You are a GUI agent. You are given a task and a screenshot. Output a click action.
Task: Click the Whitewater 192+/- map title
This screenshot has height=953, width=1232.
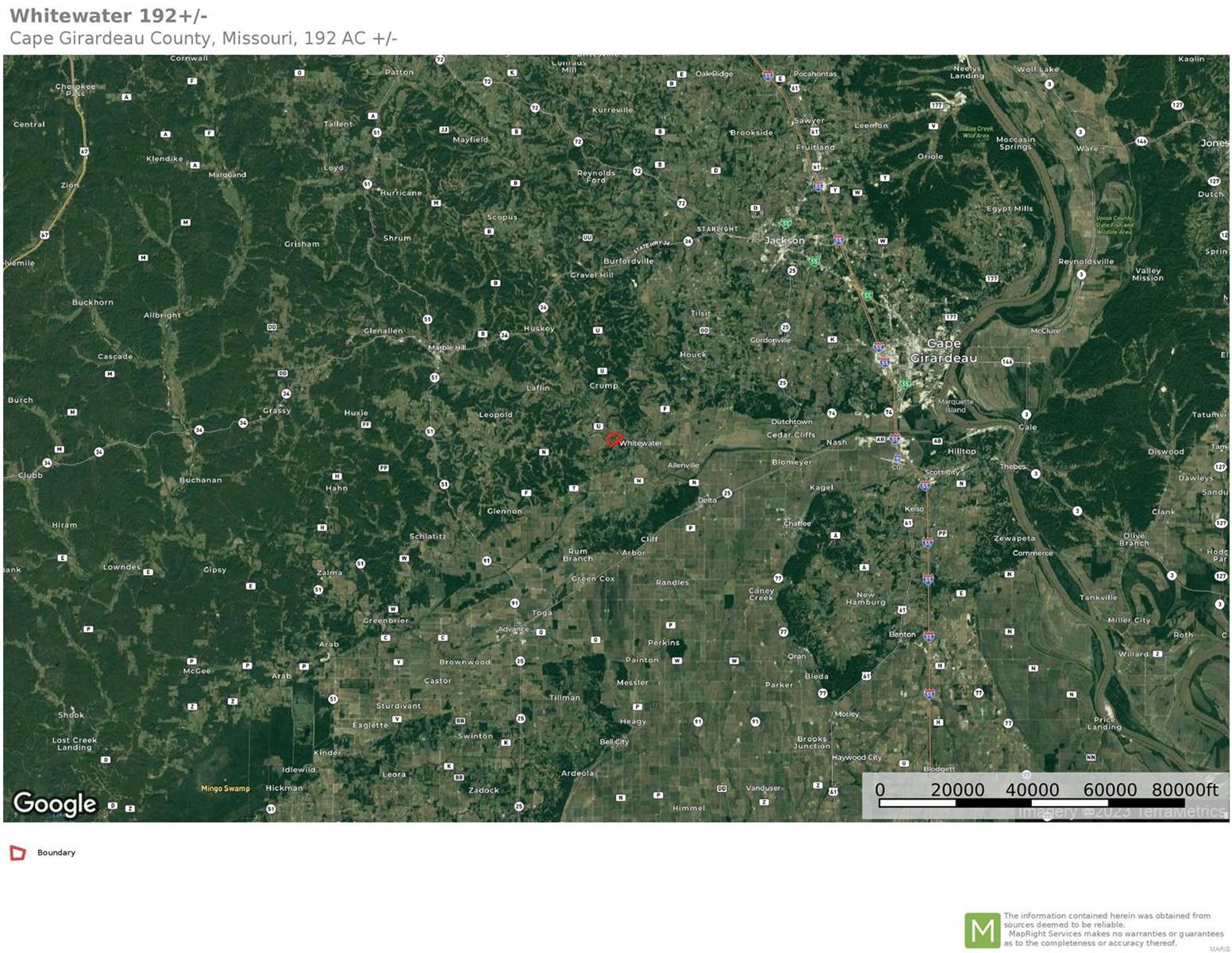pos(108,15)
